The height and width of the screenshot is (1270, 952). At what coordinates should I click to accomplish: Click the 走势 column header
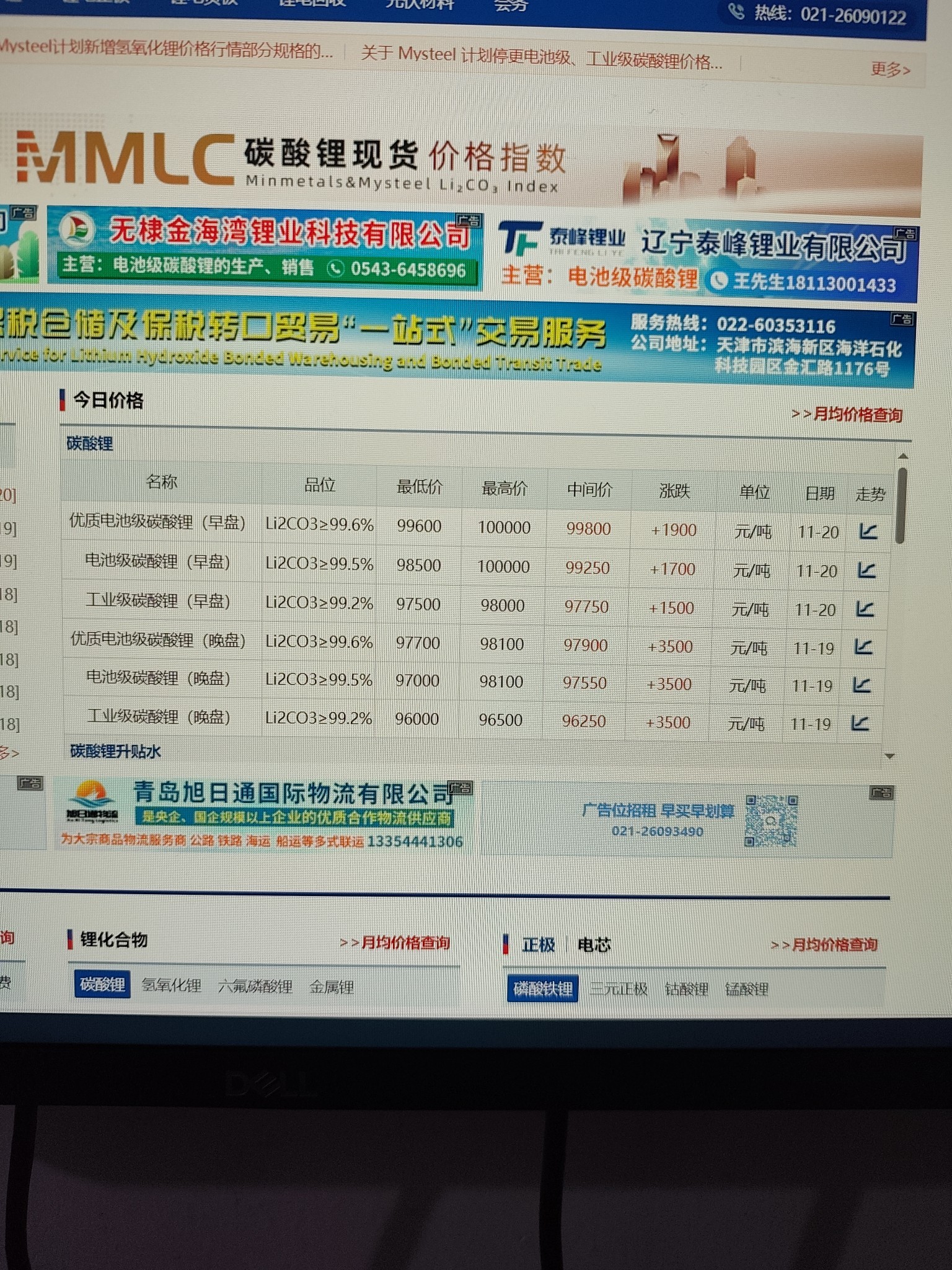coord(870,494)
